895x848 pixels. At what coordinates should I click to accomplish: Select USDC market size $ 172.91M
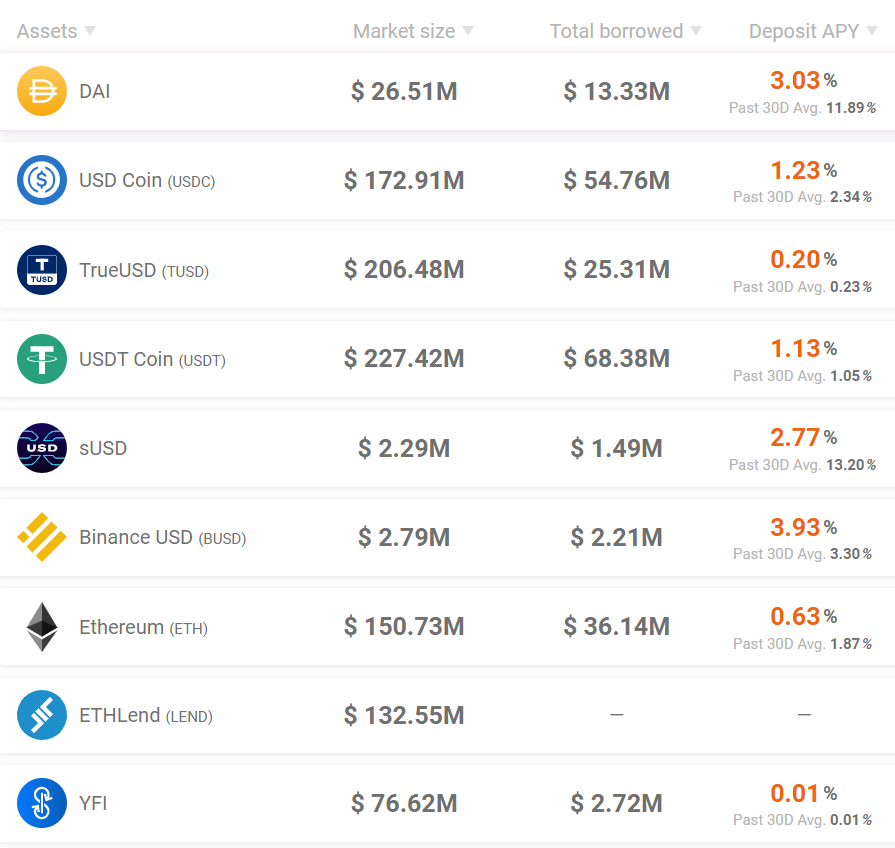404,180
